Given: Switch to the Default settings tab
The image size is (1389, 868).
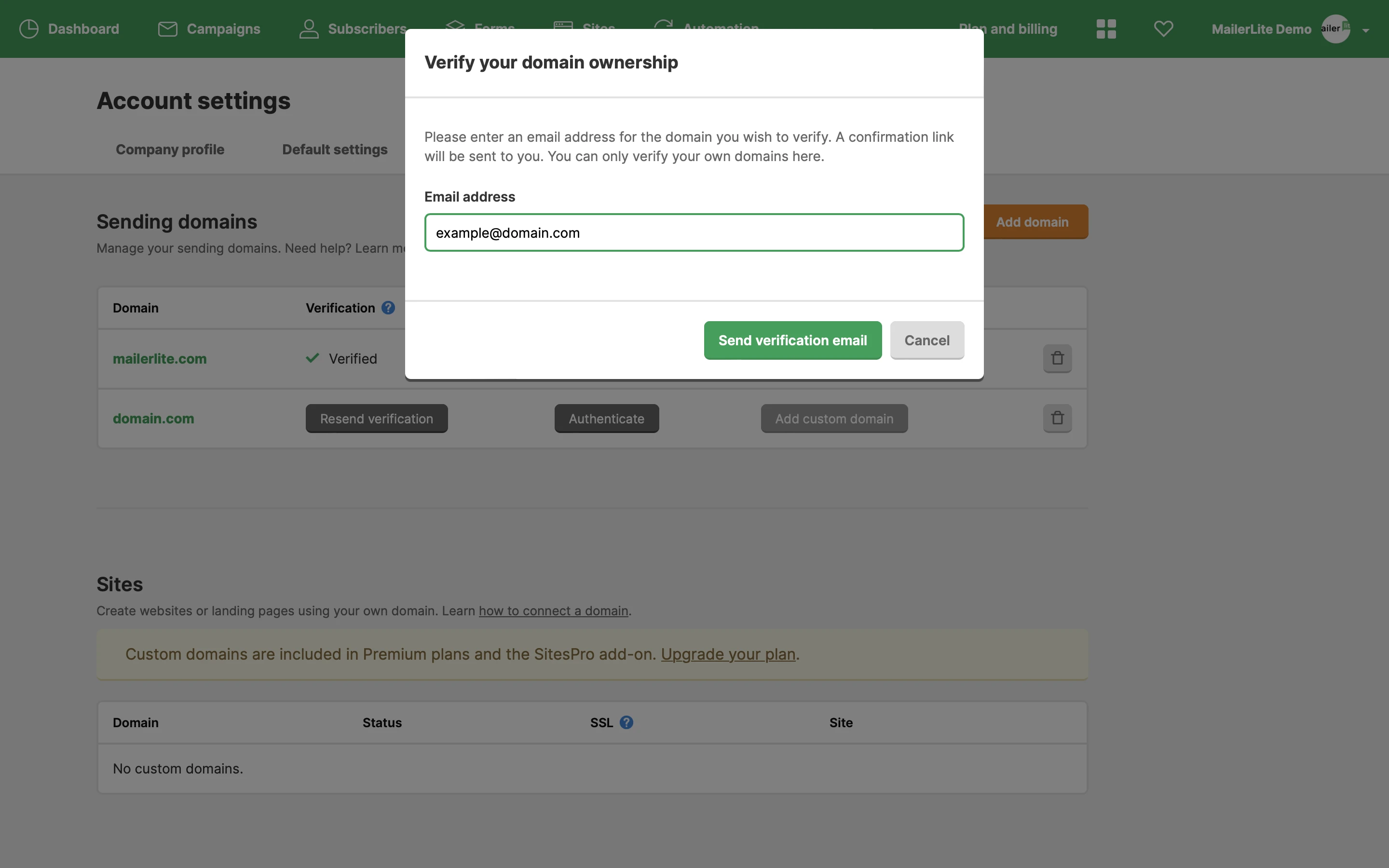Looking at the screenshot, I should 335,149.
